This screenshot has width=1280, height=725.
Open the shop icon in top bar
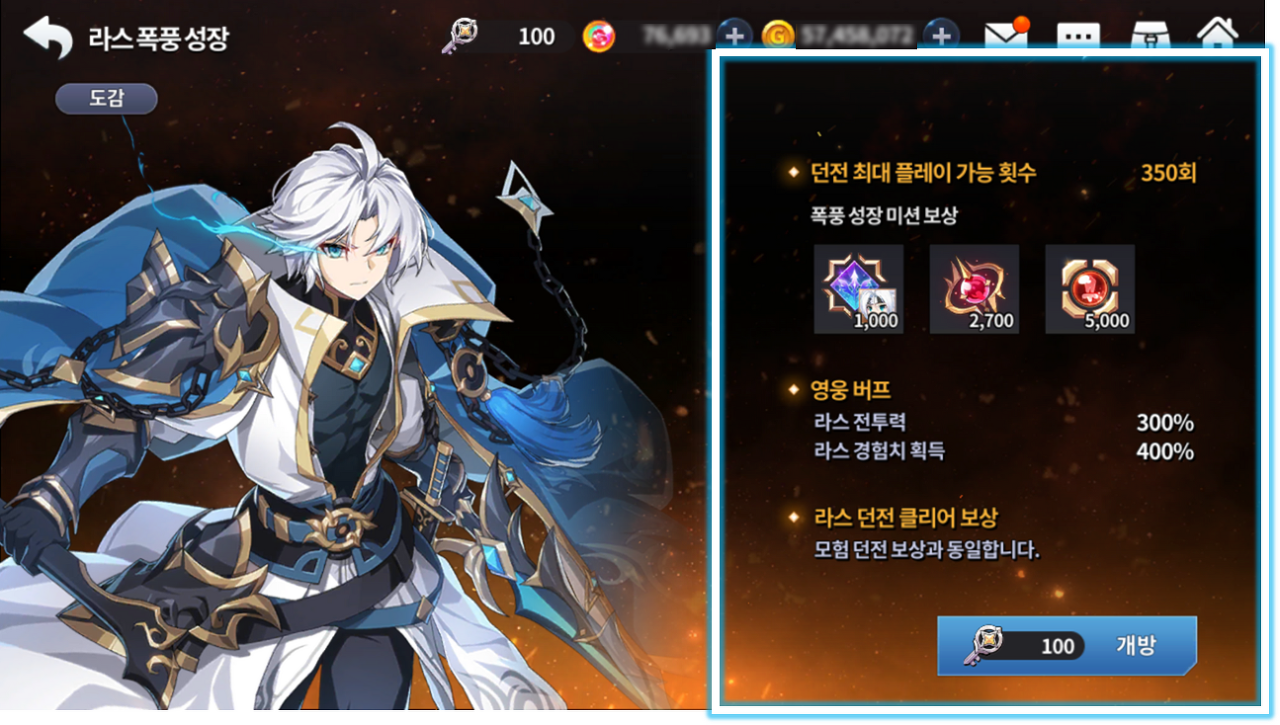[1150, 36]
